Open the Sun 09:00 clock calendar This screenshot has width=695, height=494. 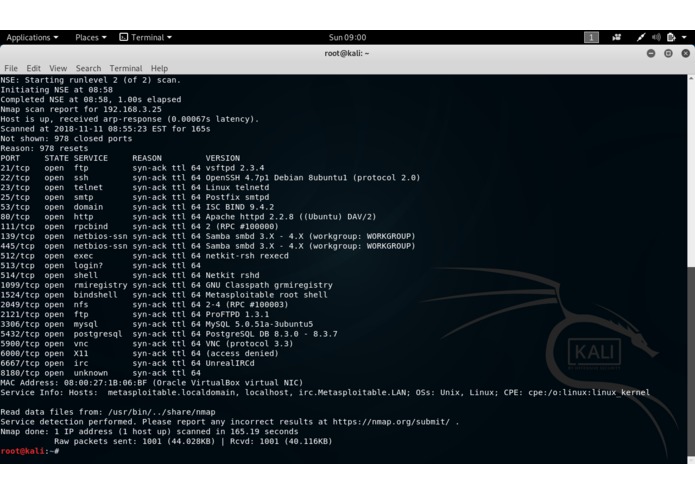click(x=348, y=38)
